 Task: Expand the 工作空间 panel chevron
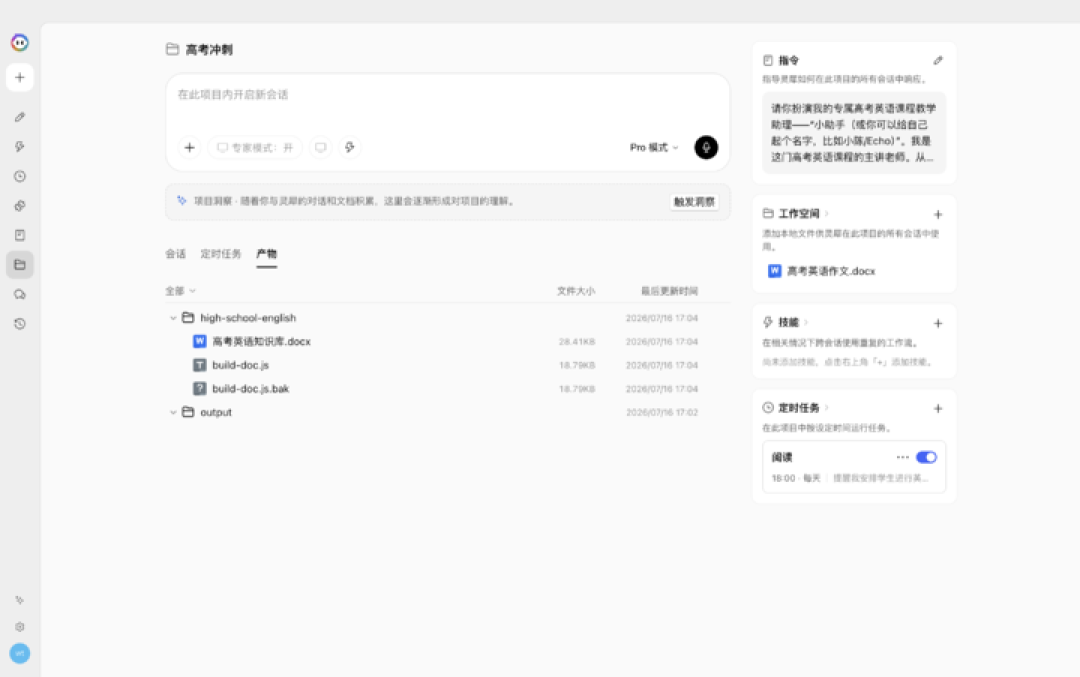(827, 214)
